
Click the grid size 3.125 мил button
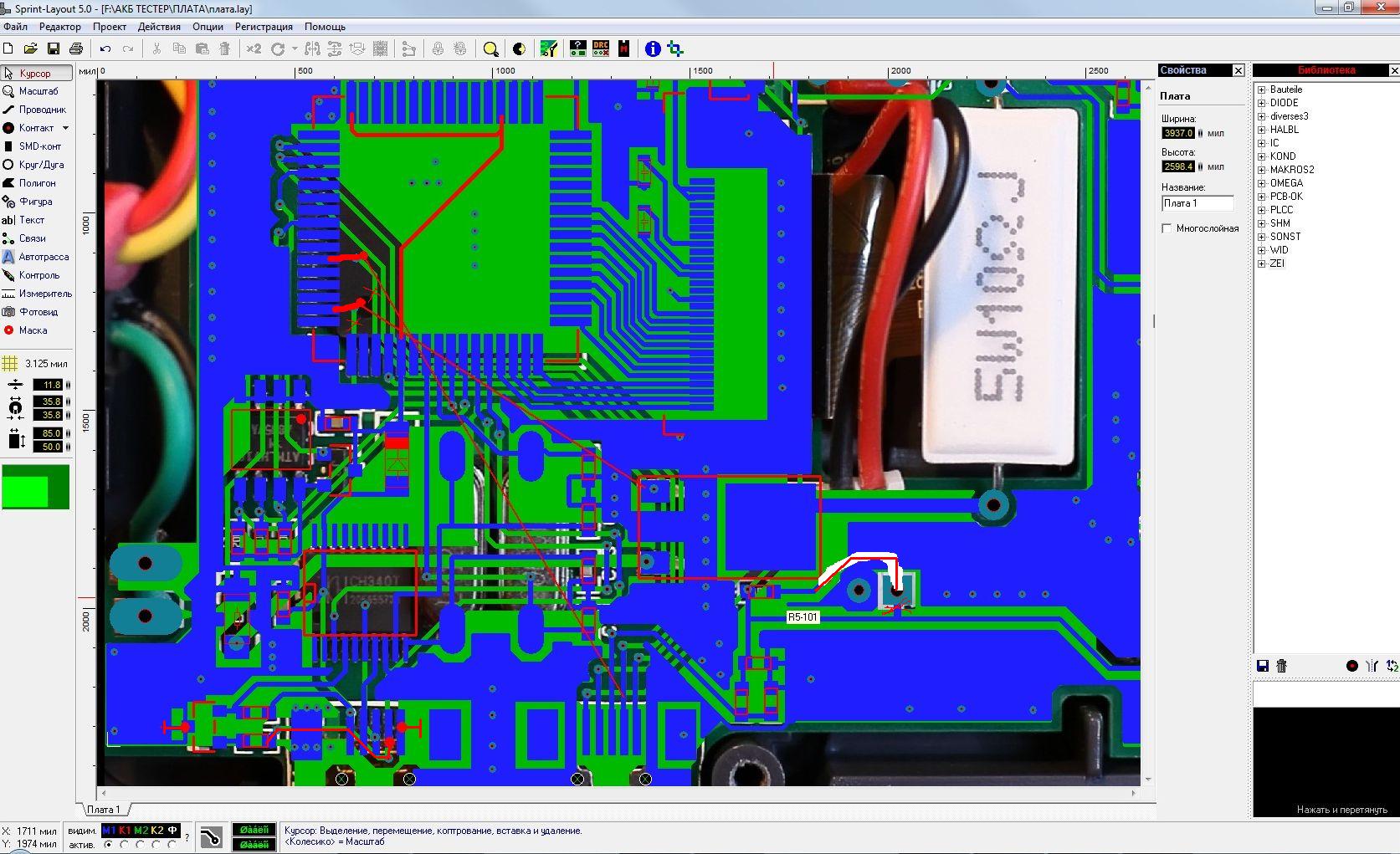[36, 364]
